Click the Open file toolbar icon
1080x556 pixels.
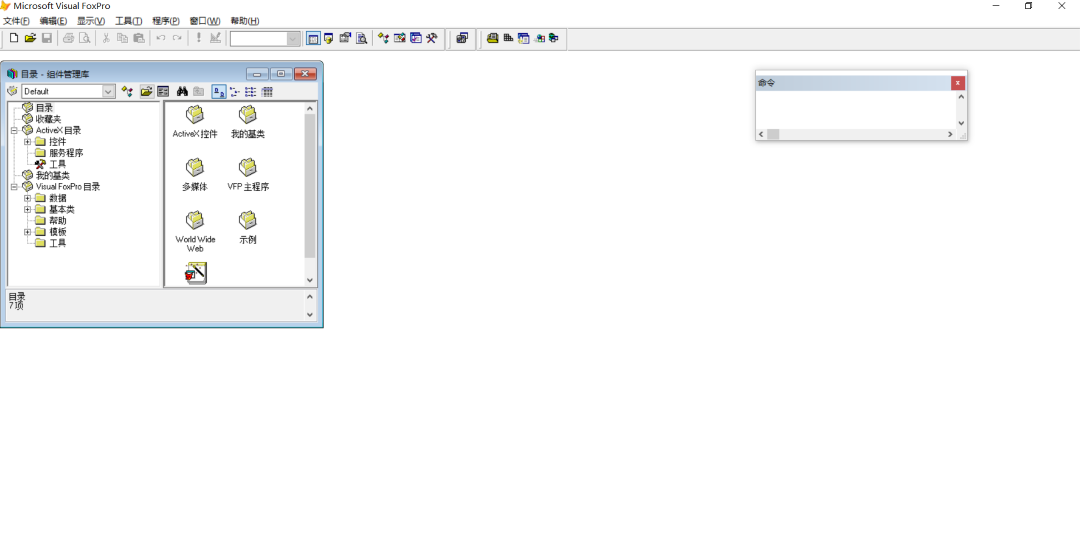point(30,38)
